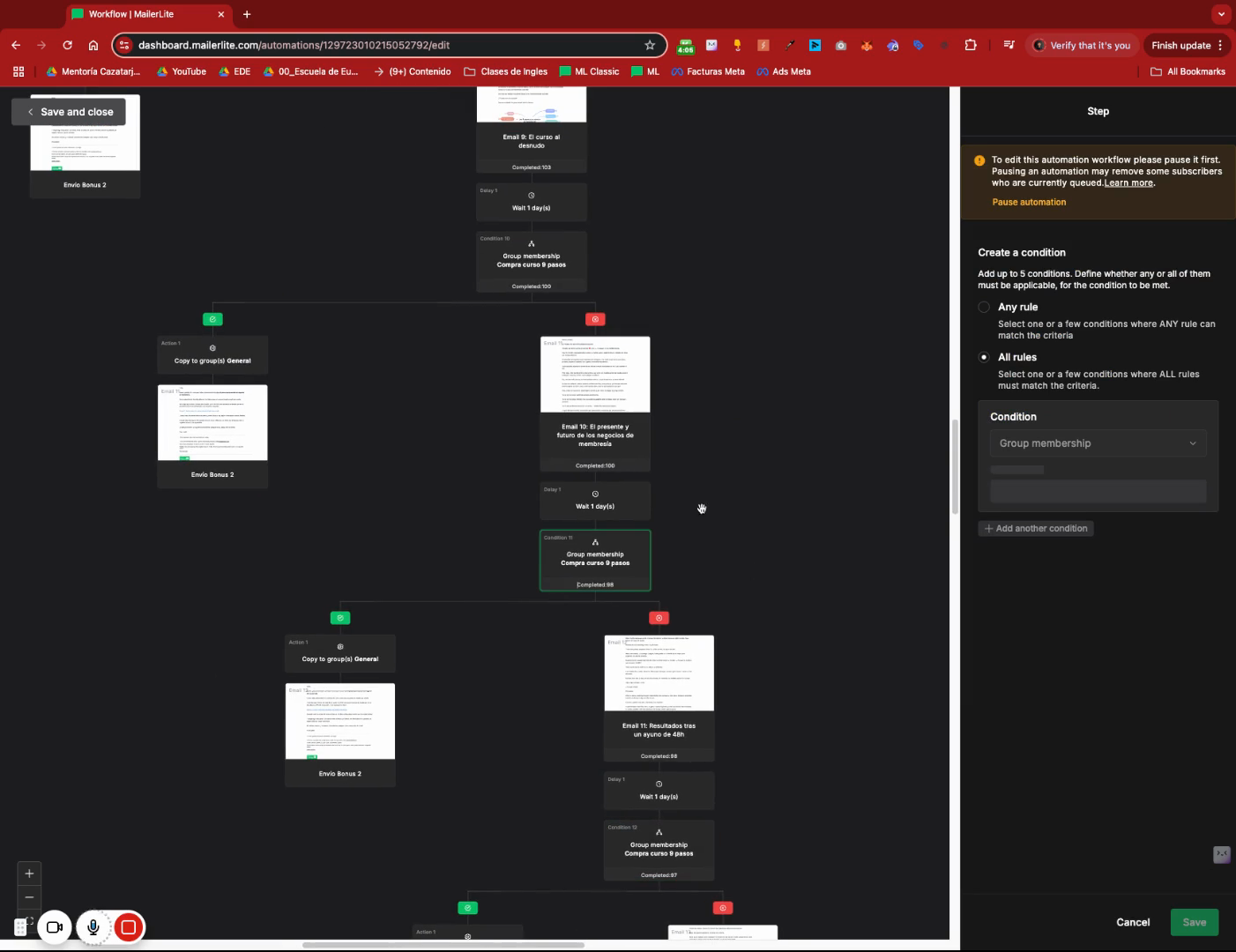Toggle the recorder camera button
The width and height of the screenshot is (1236, 952).
[55, 927]
